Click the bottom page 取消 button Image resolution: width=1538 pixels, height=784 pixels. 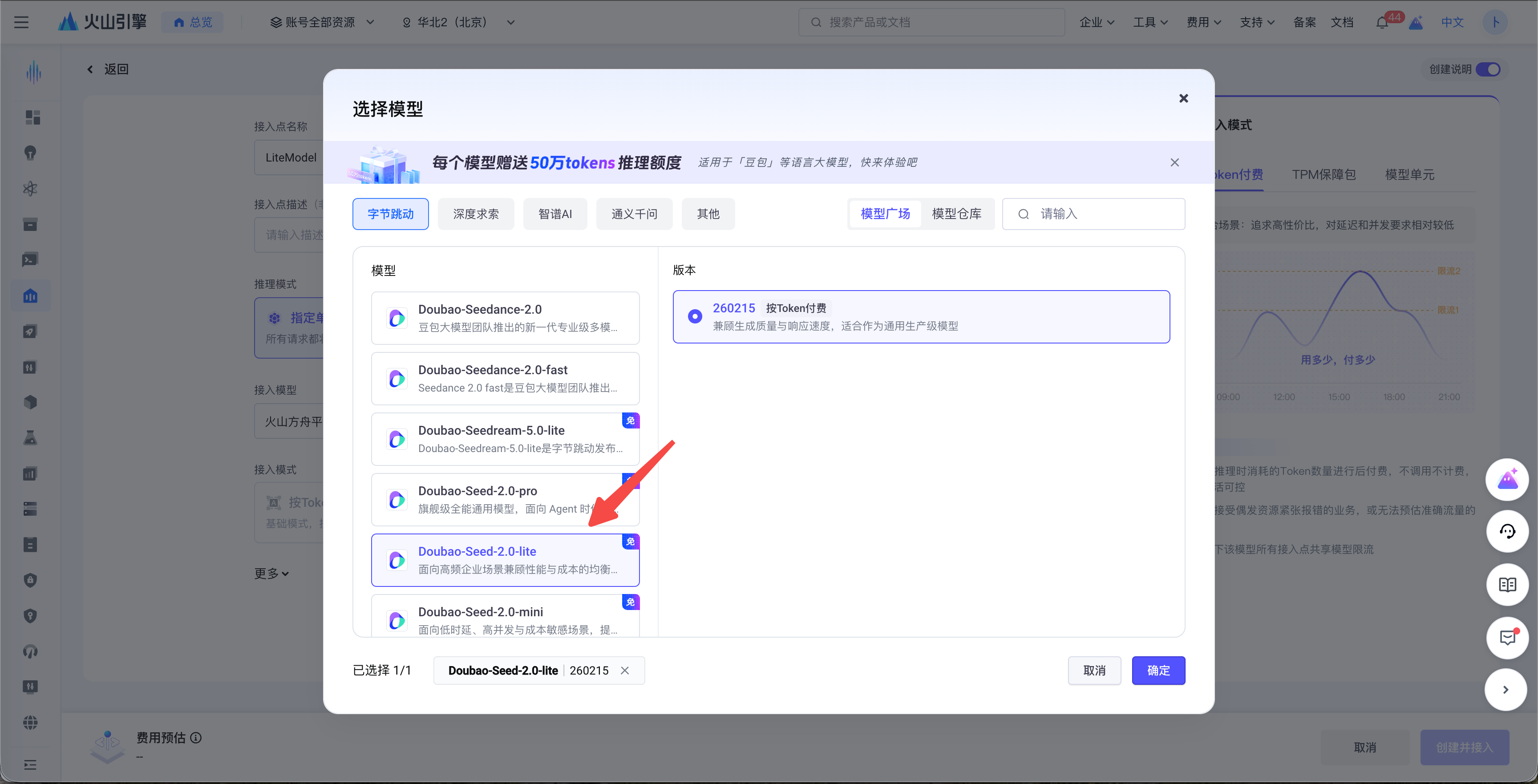click(1365, 748)
